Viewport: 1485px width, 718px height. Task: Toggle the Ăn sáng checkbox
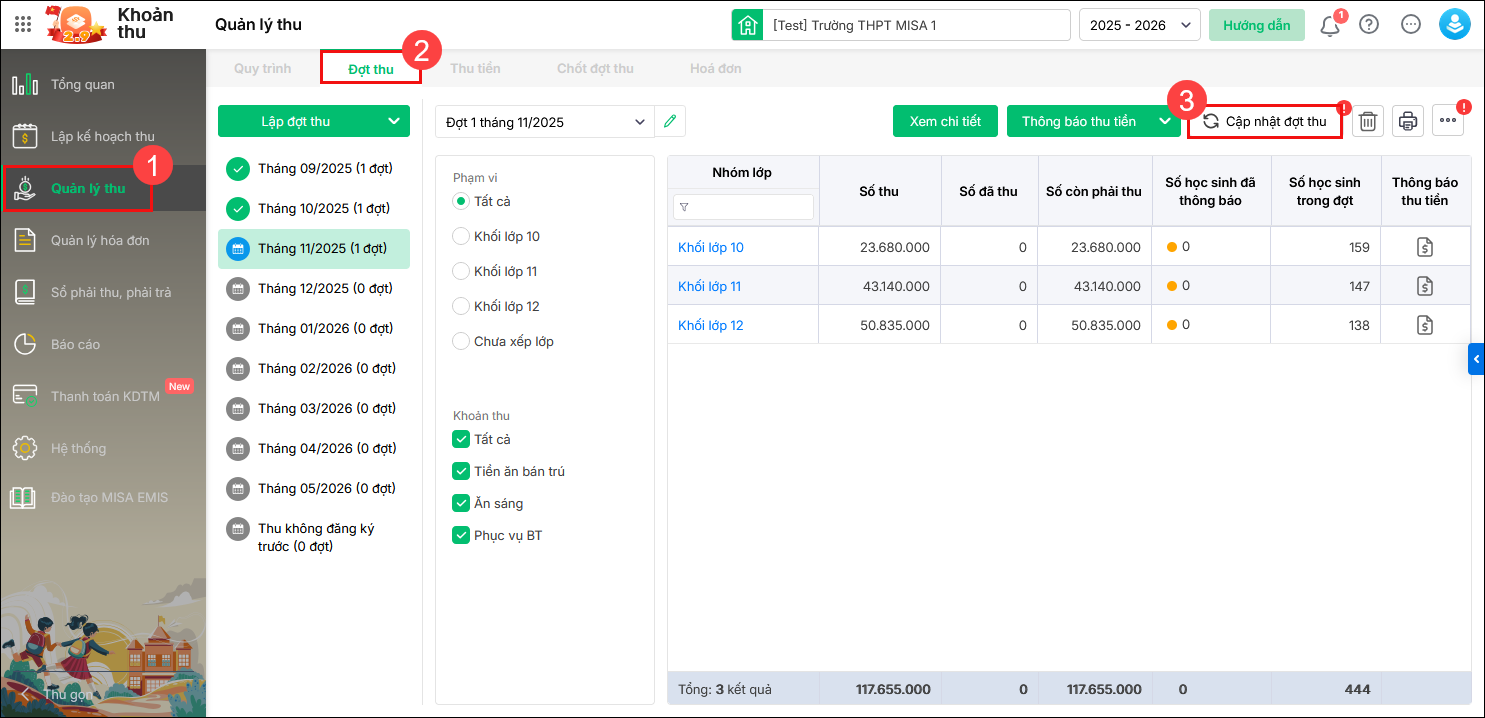(461, 503)
